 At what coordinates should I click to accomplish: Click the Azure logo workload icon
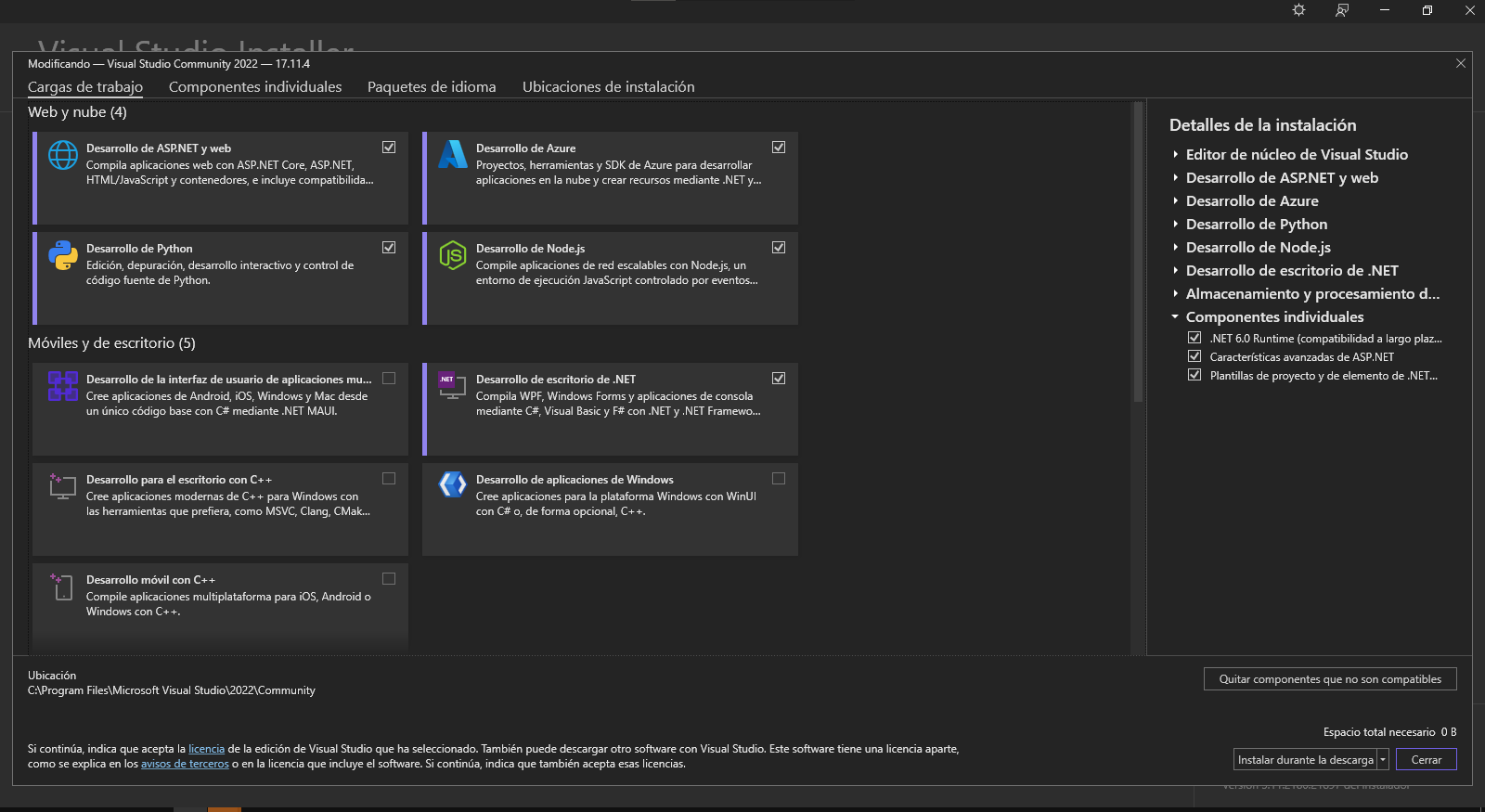click(453, 154)
